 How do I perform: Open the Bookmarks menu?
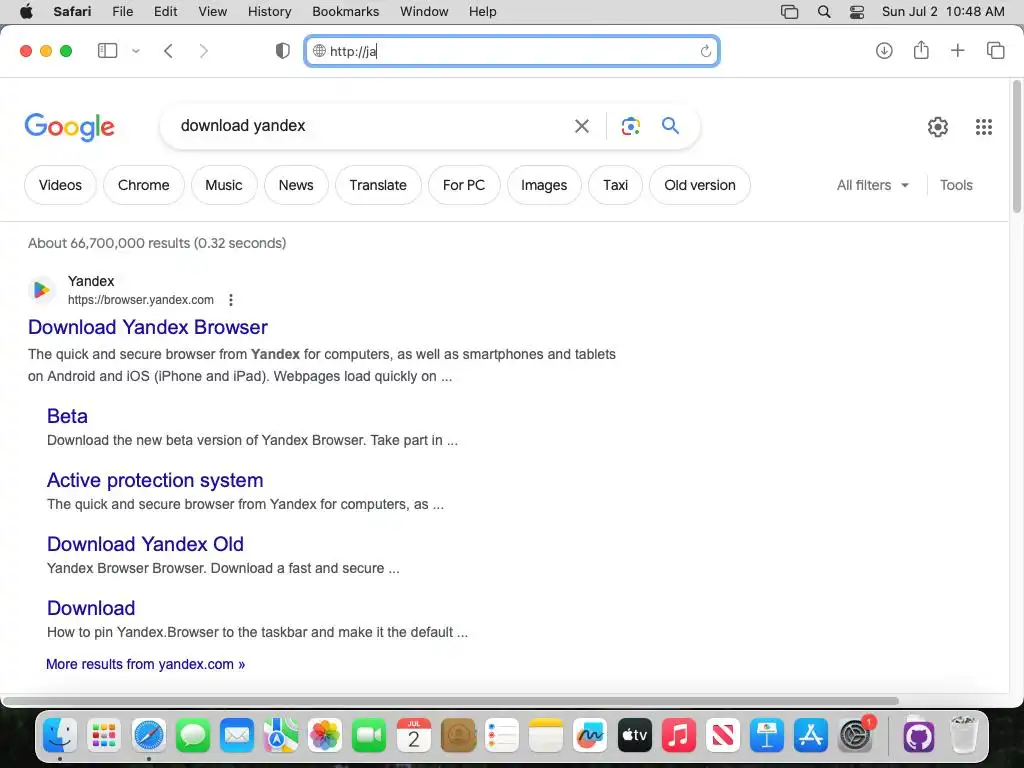[x=345, y=11]
